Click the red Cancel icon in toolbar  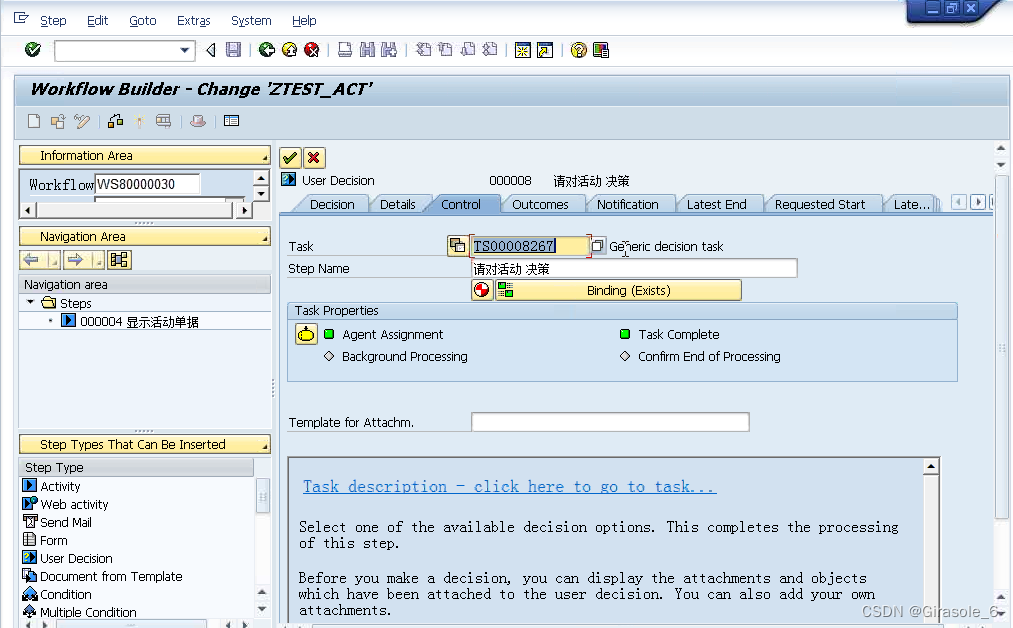[311, 50]
